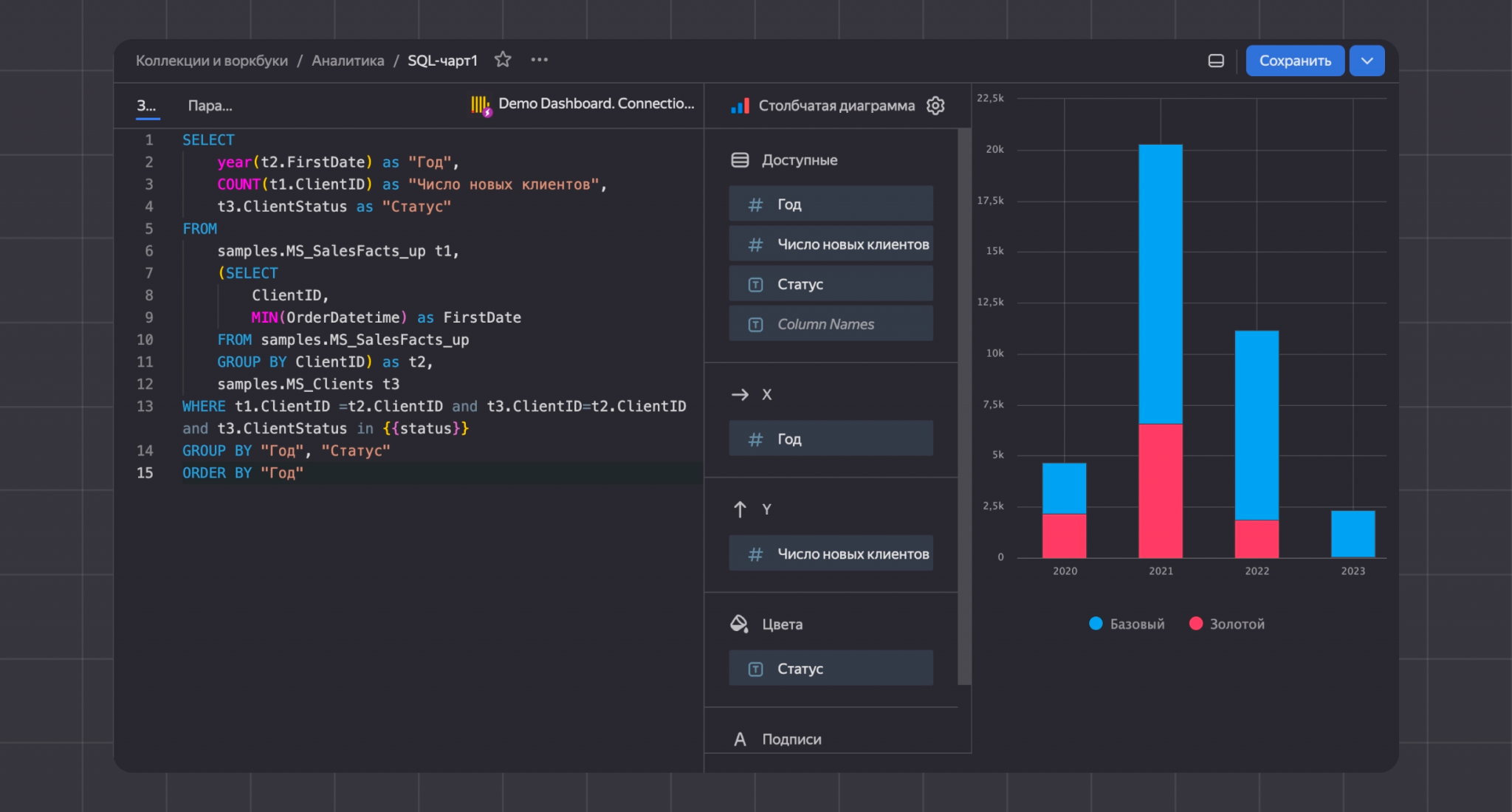Image resolution: width=1512 pixels, height=812 pixels.
Task: Open the Столбчатая диаграмма chart type selector
Action: [836, 106]
